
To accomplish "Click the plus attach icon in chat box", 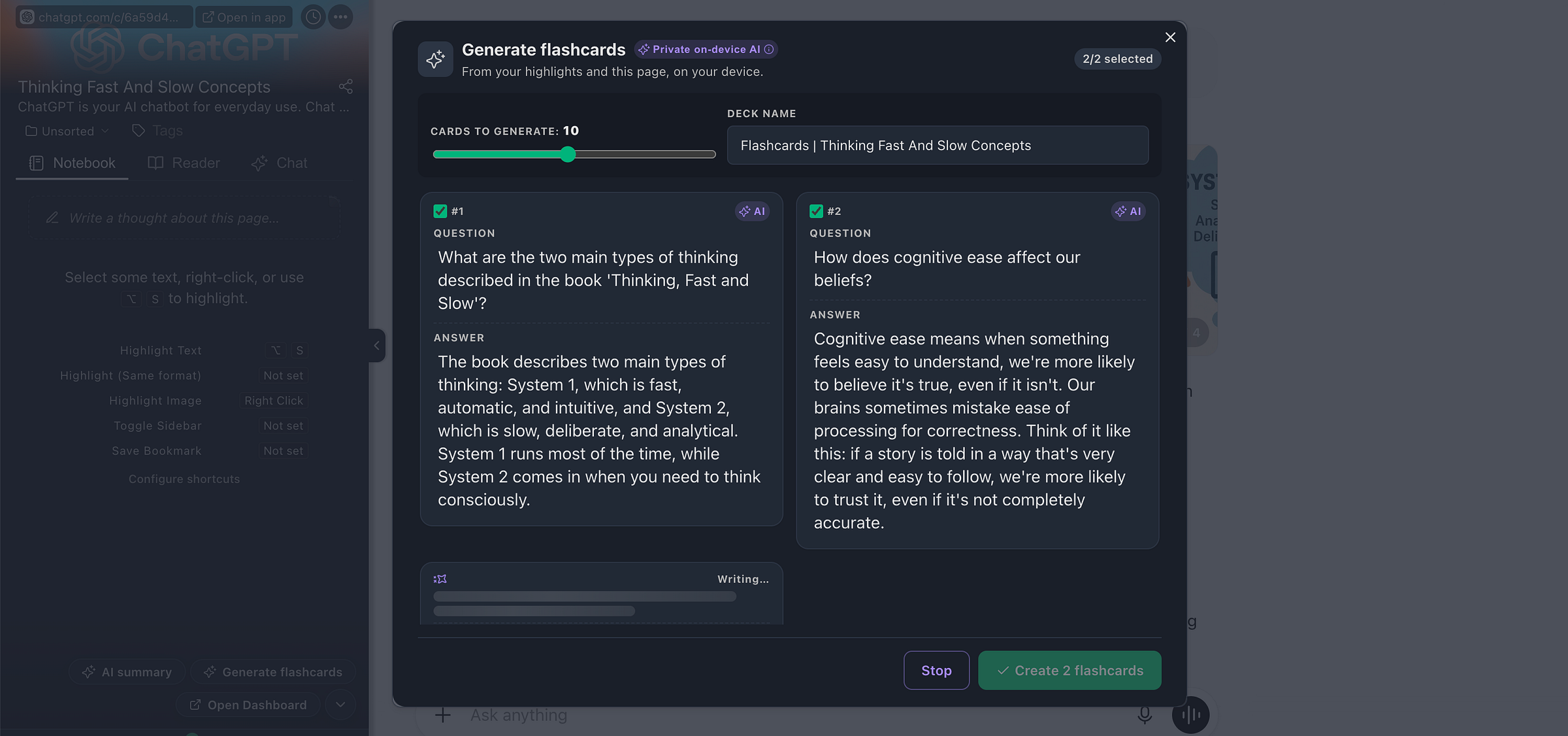I will (443, 715).
